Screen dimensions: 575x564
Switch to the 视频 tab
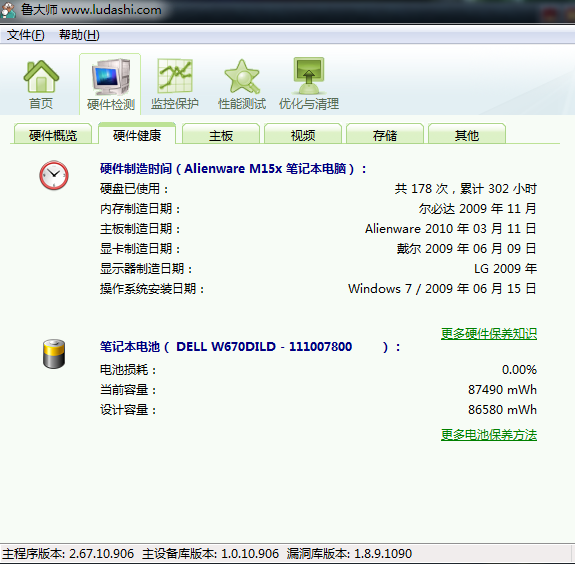tap(303, 135)
